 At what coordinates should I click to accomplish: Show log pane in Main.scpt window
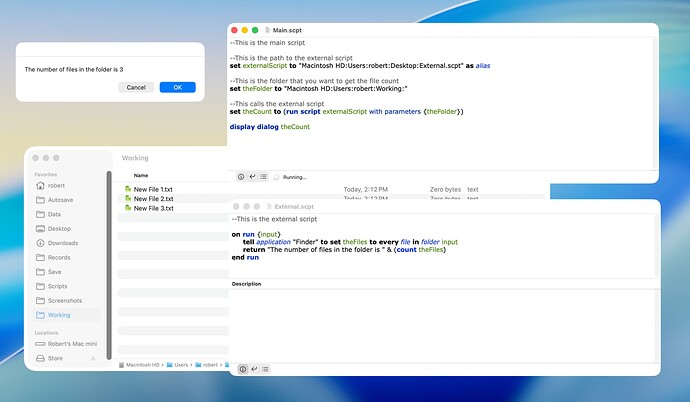[263, 177]
